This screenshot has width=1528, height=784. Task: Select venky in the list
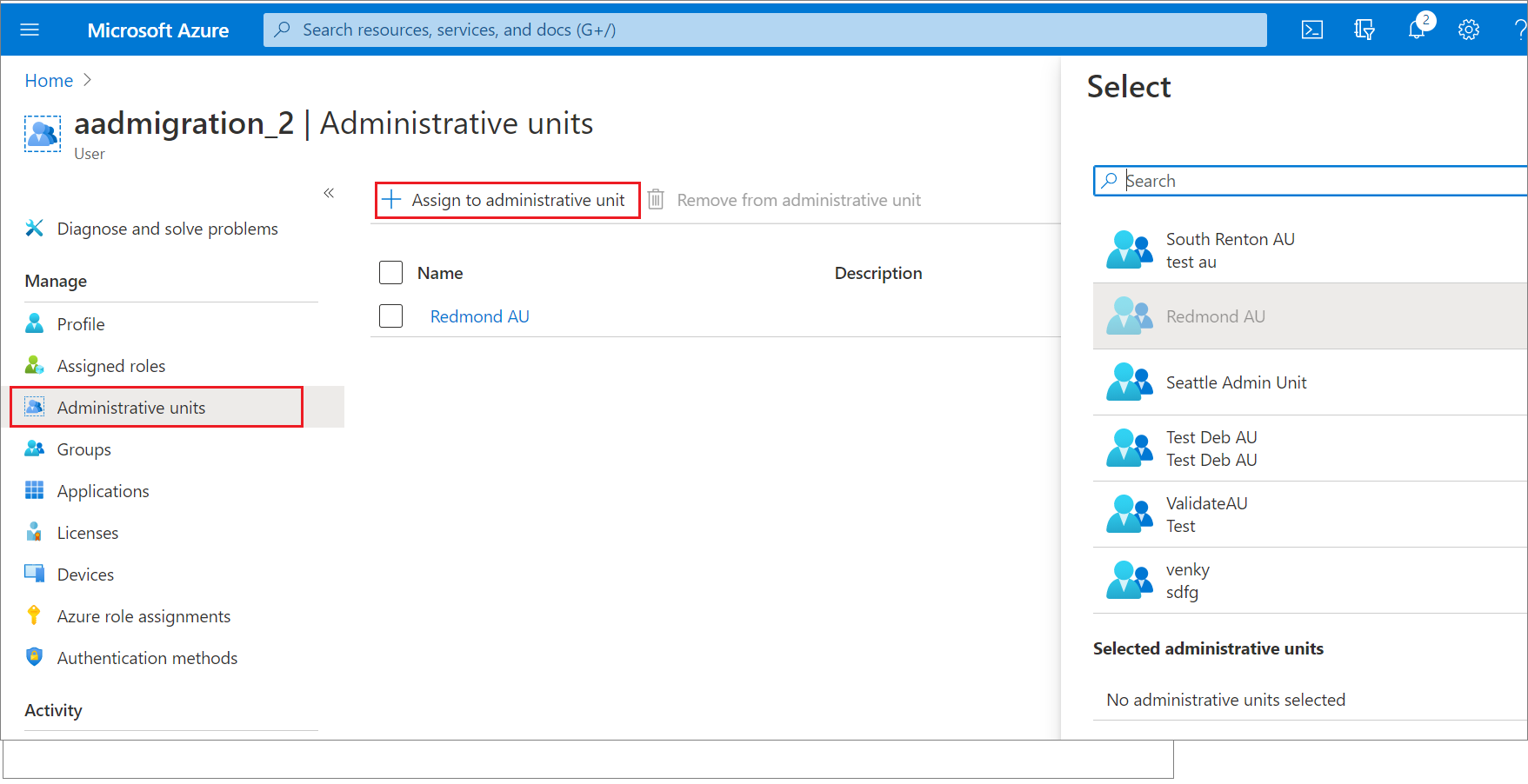1310,581
